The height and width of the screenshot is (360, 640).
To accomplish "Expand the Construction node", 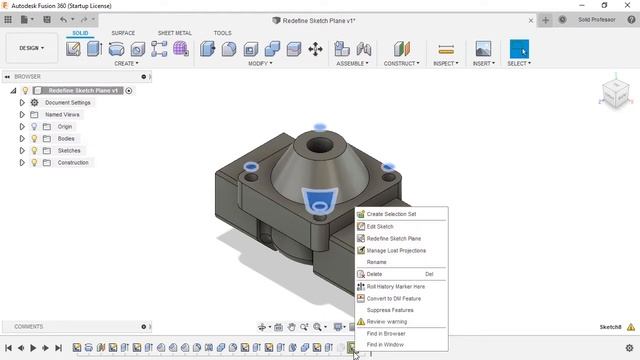I will (22, 162).
